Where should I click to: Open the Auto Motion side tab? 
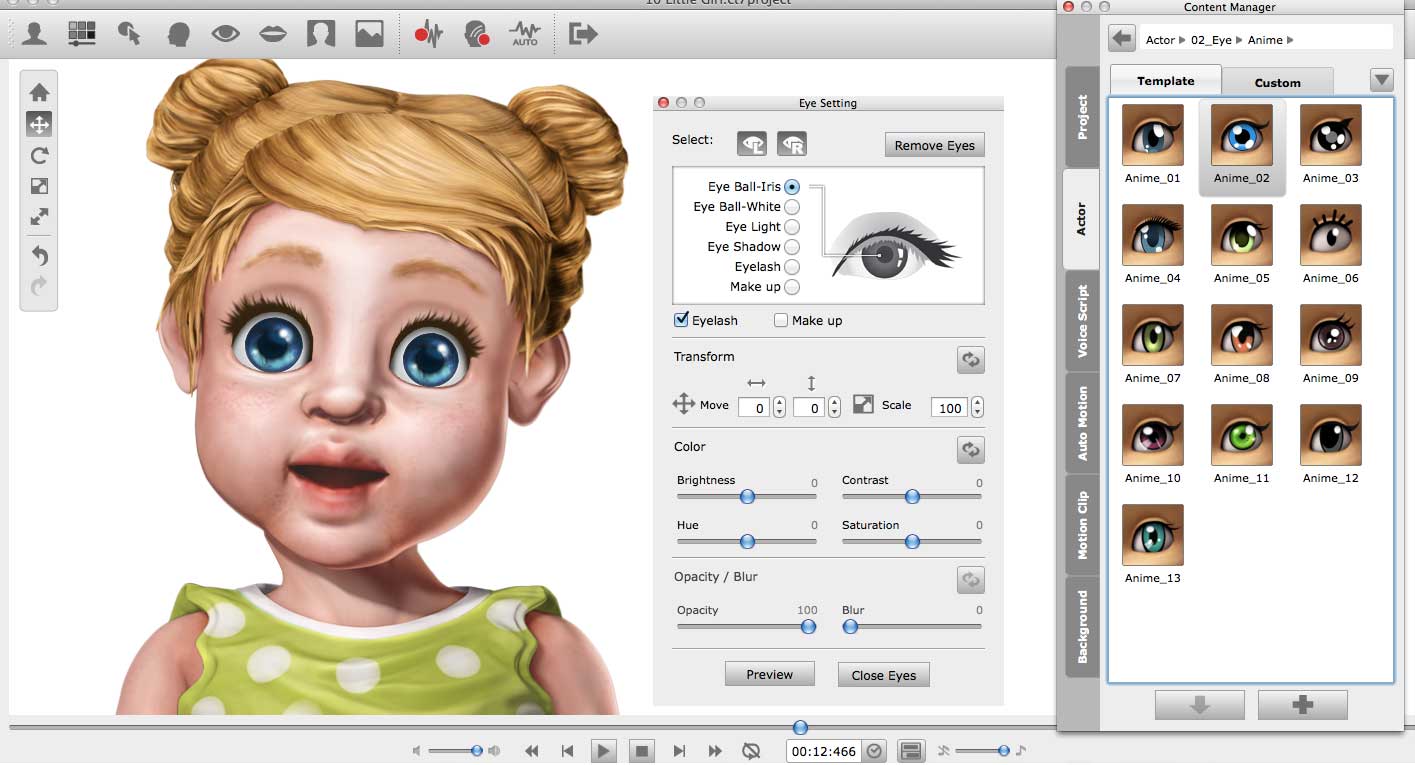[x=1082, y=423]
